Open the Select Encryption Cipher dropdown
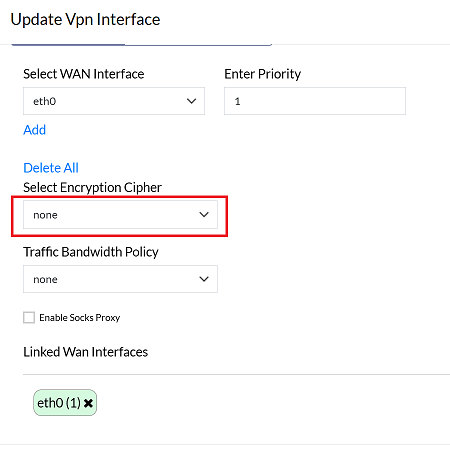 click(x=120, y=215)
